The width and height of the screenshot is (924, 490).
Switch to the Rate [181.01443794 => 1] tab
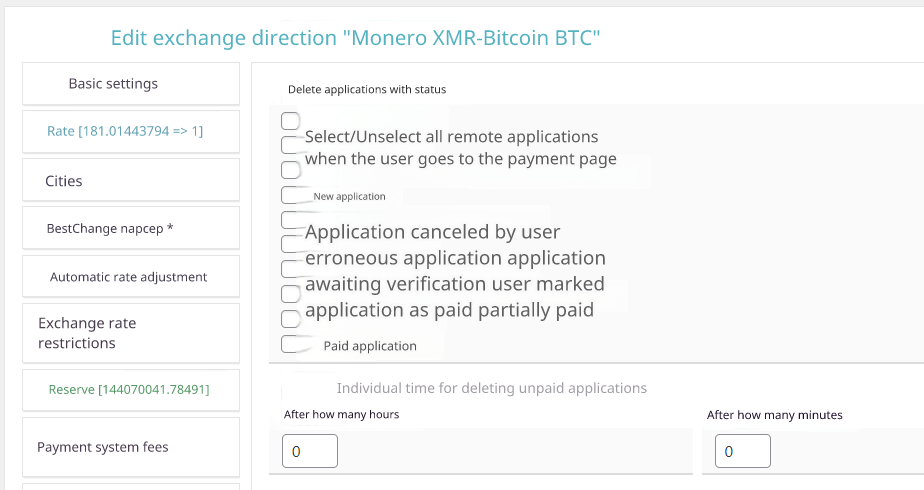tap(130, 131)
